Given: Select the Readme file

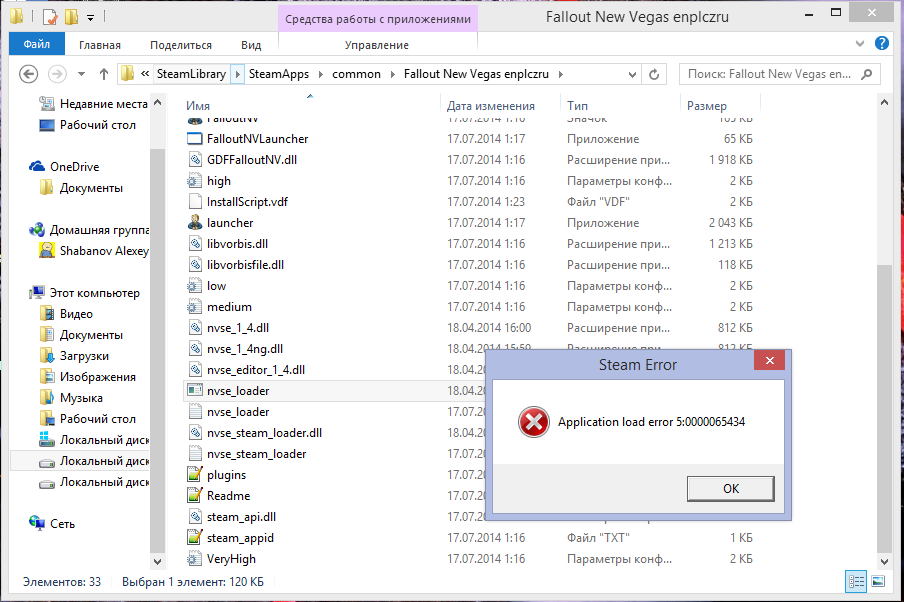Looking at the screenshot, I should click(228, 496).
